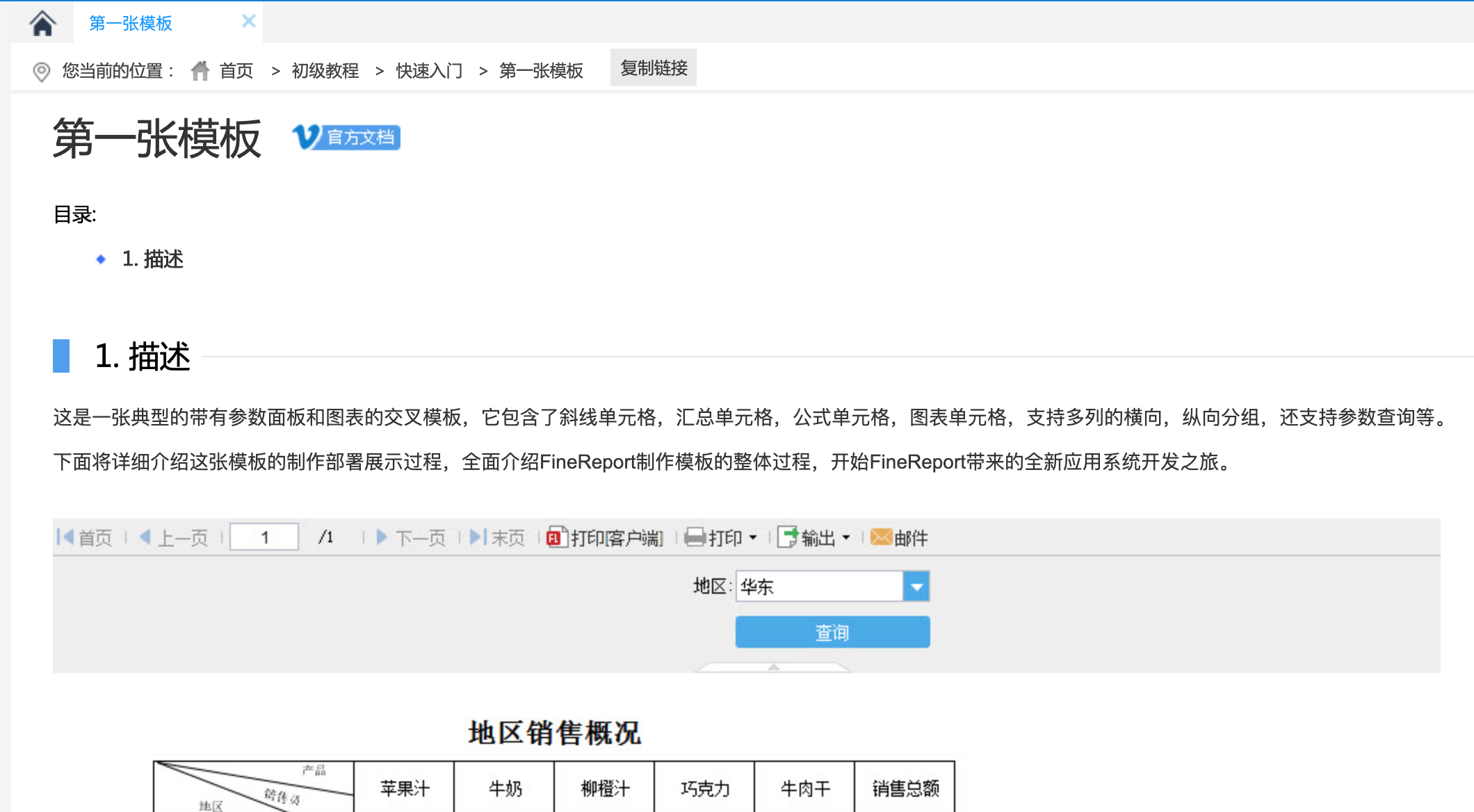Click the first page 首页 toolbar button
This screenshot has height=812, width=1474.
pos(85,537)
